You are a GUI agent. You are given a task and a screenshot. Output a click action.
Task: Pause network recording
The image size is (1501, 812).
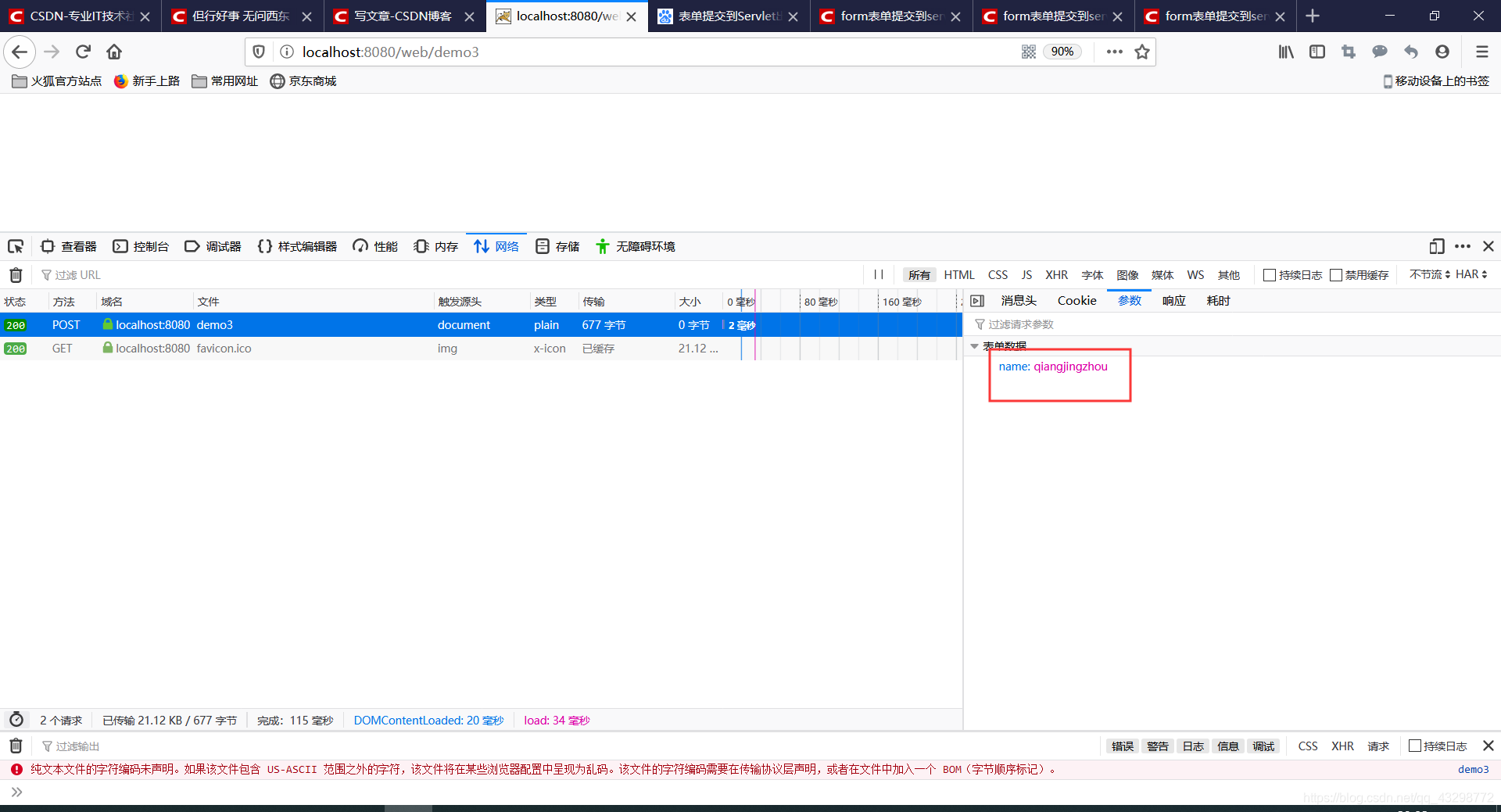point(879,274)
